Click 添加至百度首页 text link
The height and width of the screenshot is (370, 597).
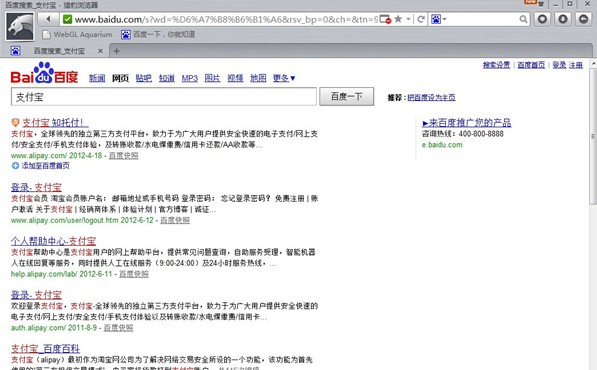tap(45, 166)
